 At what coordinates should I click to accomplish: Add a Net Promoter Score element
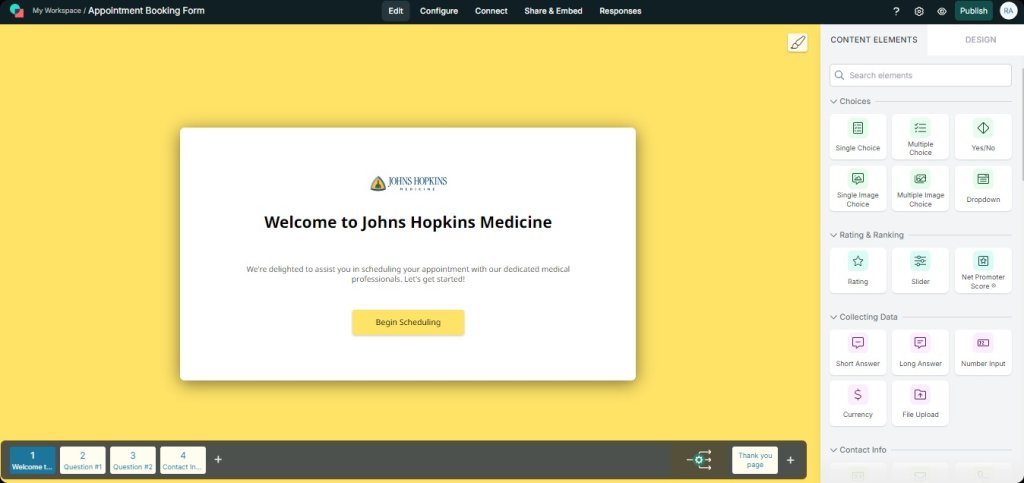pyautogui.click(x=983, y=270)
